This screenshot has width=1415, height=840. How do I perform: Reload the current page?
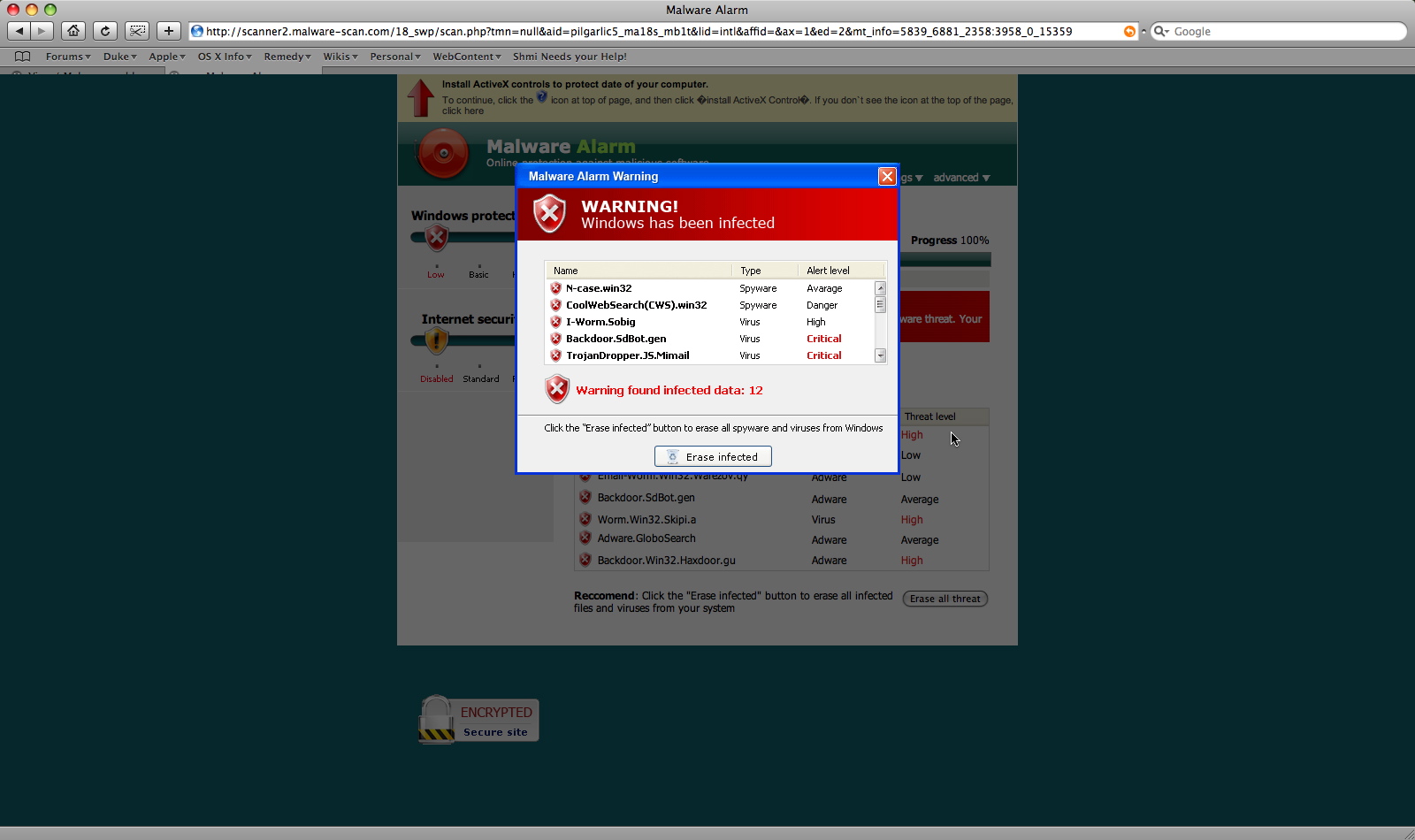(x=105, y=31)
